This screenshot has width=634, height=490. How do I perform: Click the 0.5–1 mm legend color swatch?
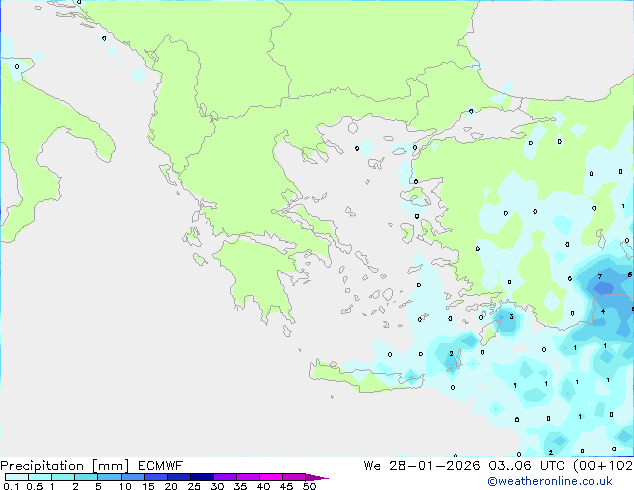pyautogui.click(x=40, y=477)
